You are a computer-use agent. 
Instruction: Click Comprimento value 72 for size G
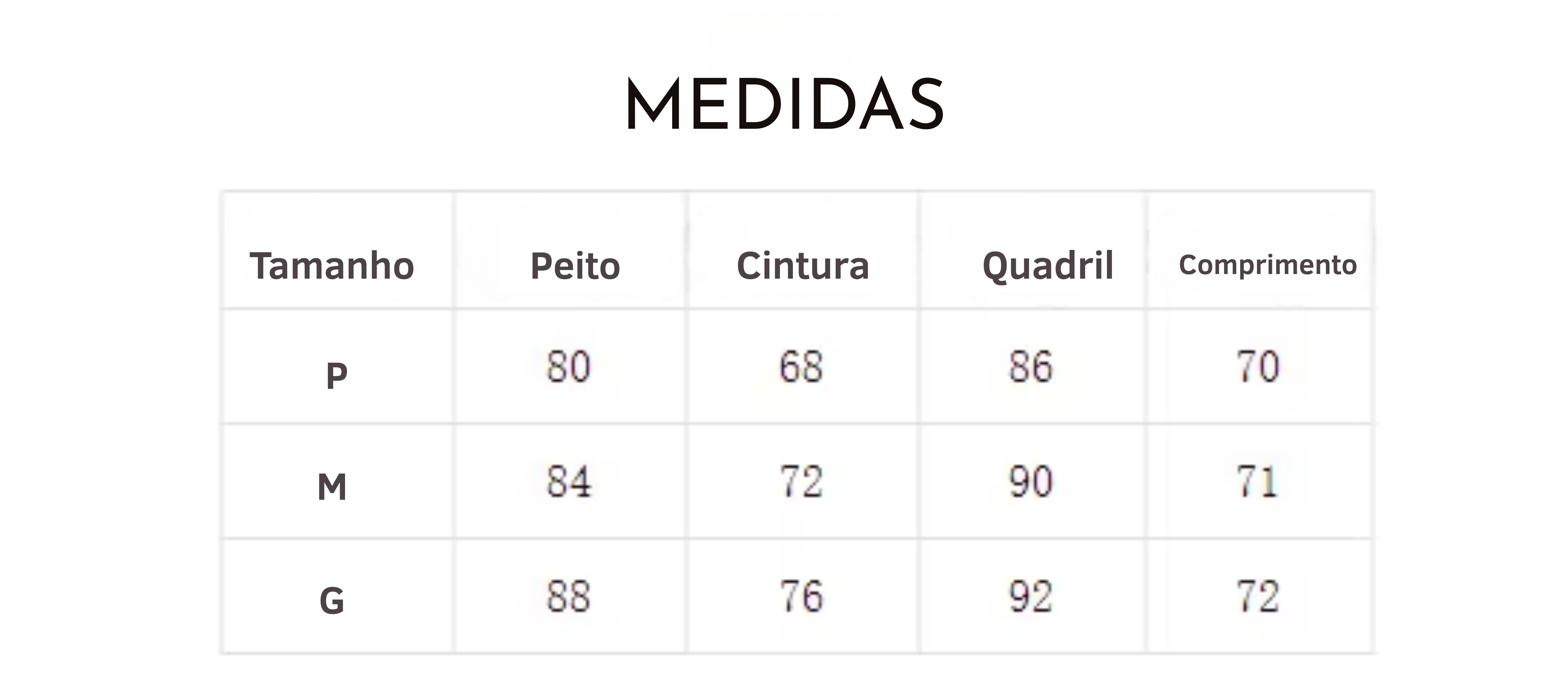(x=1258, y=596)
